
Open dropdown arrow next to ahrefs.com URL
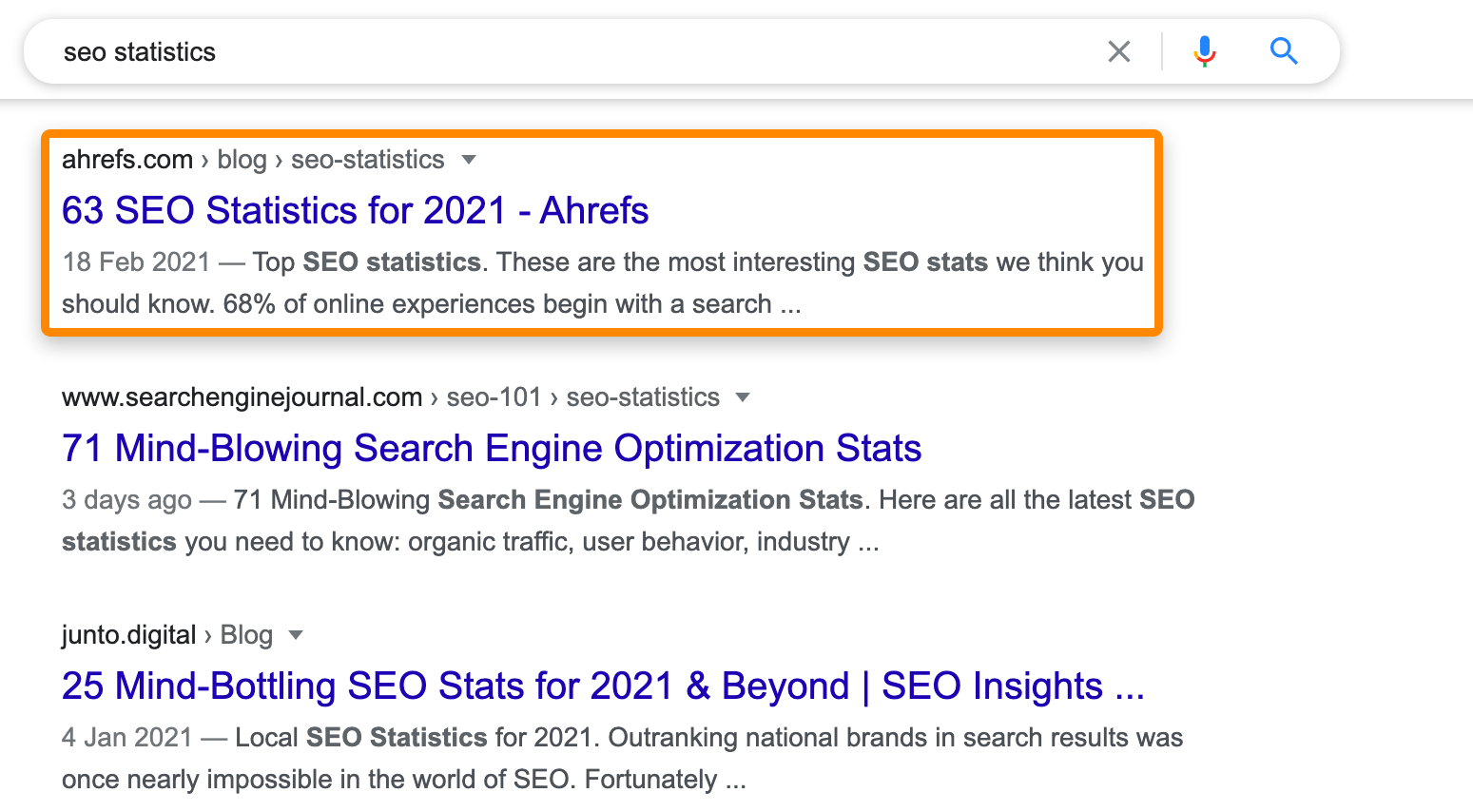pos(468,160)
